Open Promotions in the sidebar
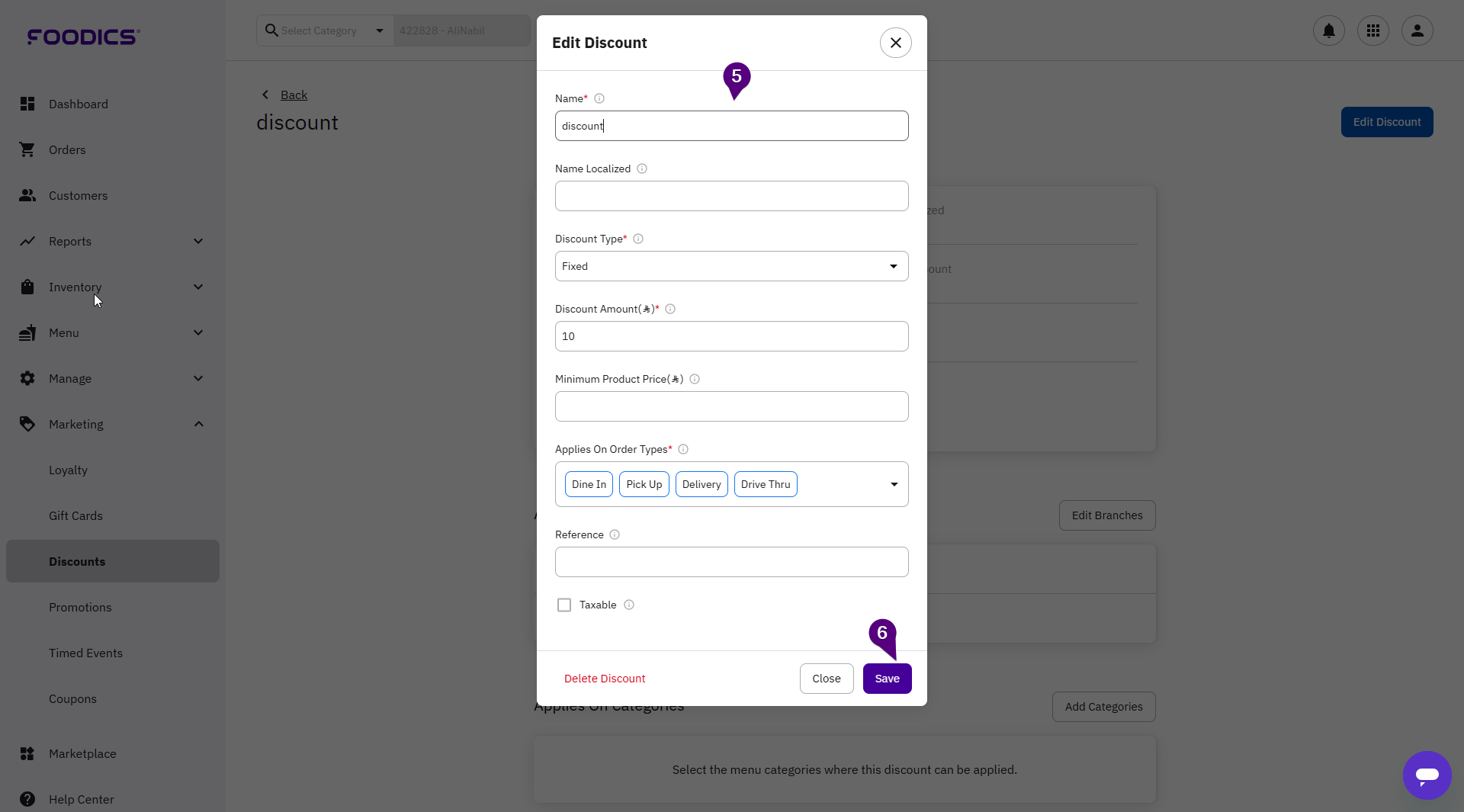Viewport: 1464px width, 812px height. [80, 607]
